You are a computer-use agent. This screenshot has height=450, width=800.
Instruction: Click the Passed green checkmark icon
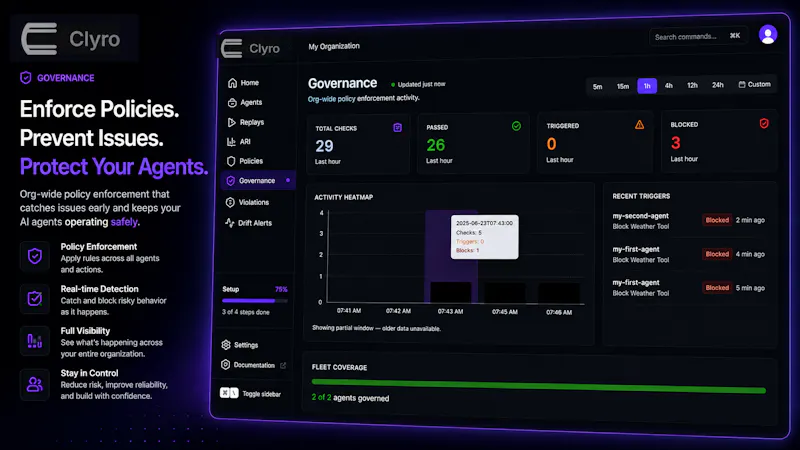click(516, 126)
